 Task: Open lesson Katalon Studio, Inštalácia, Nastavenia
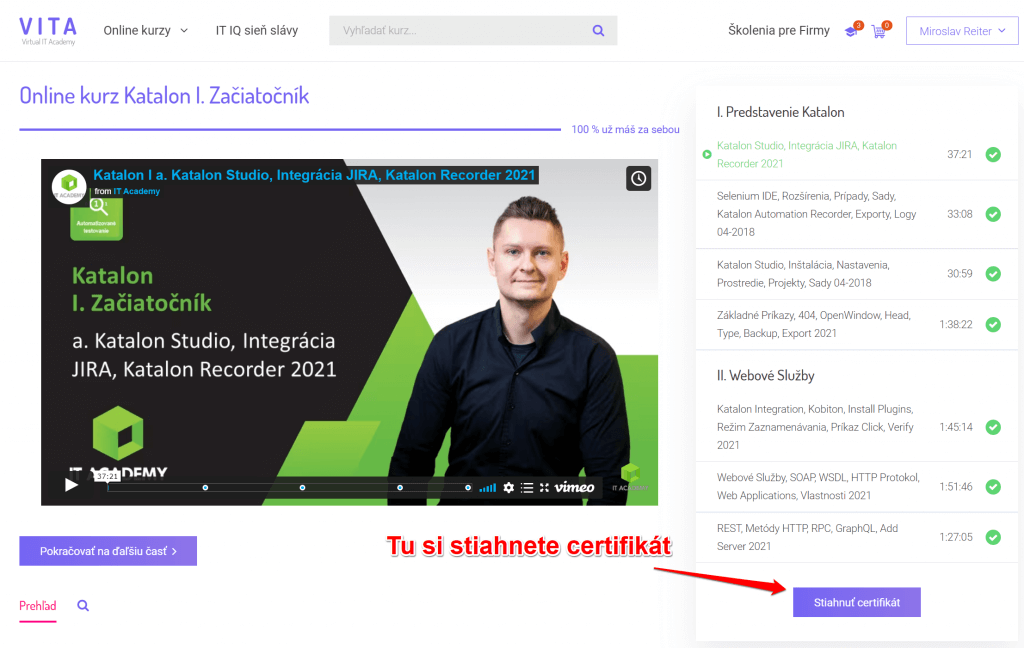pos(803,274)
